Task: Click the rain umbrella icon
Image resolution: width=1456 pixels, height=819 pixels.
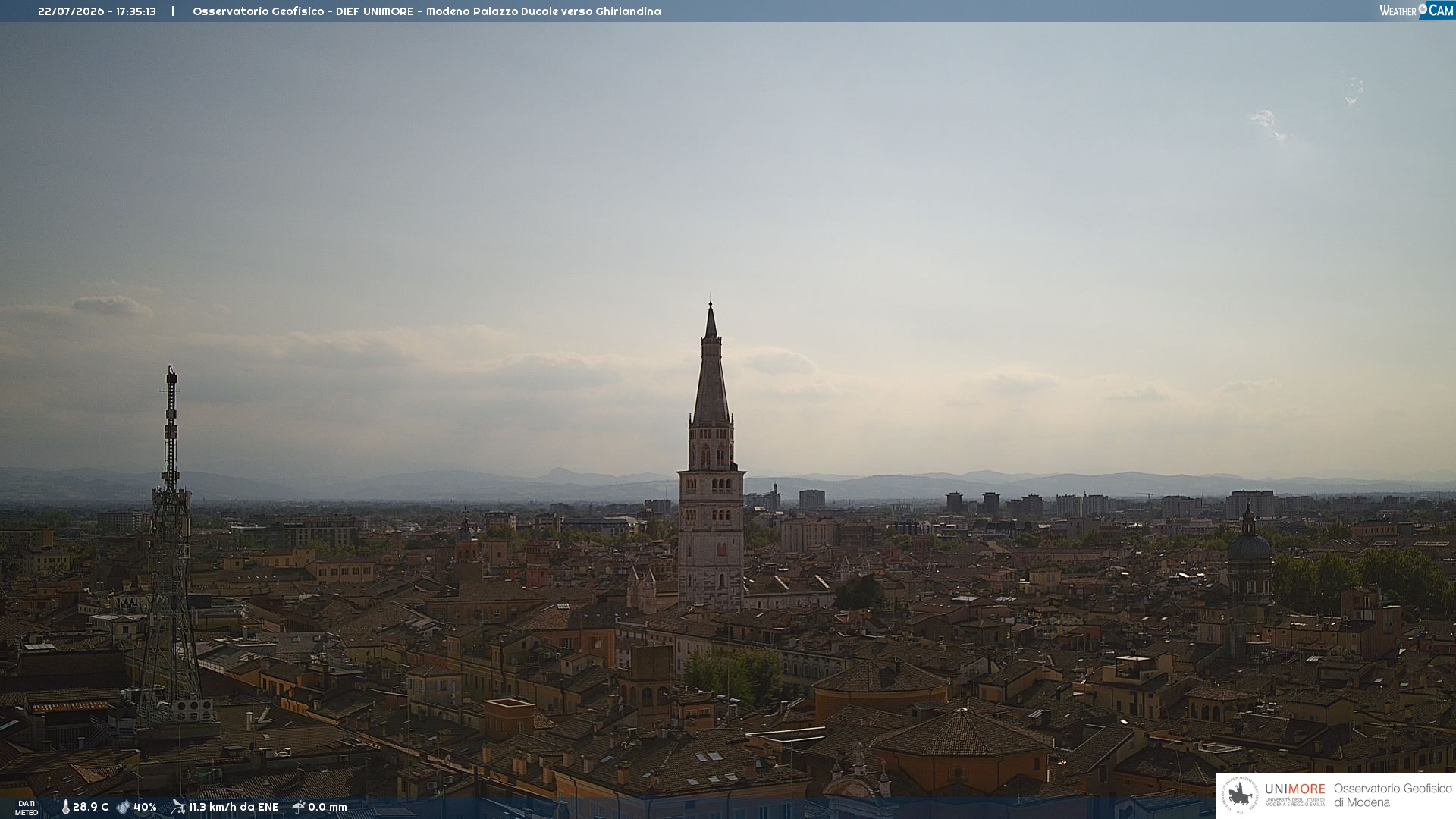Action: point(299,808)
